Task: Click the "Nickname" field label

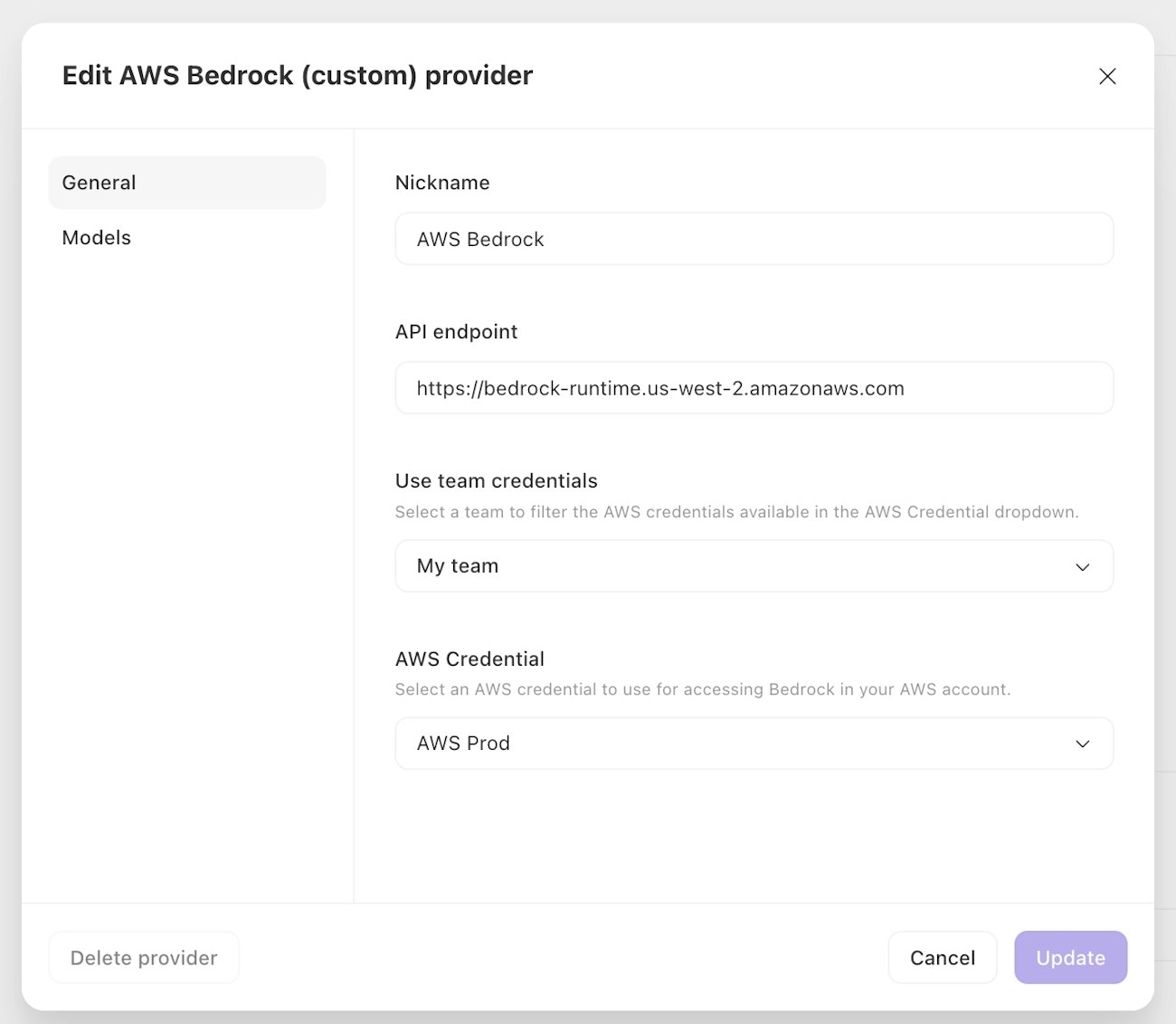Action: click(442, 183)
